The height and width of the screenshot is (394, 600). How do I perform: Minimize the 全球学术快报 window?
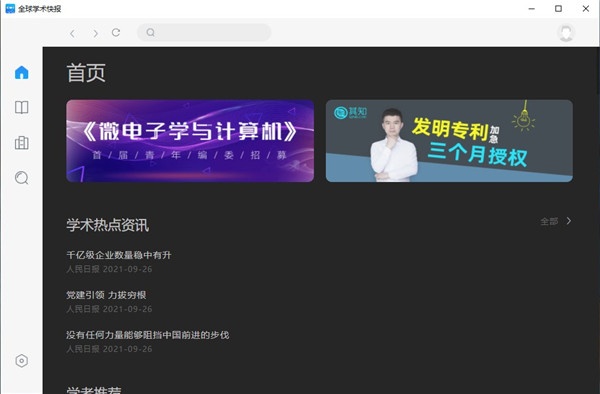tap(532, 8)
